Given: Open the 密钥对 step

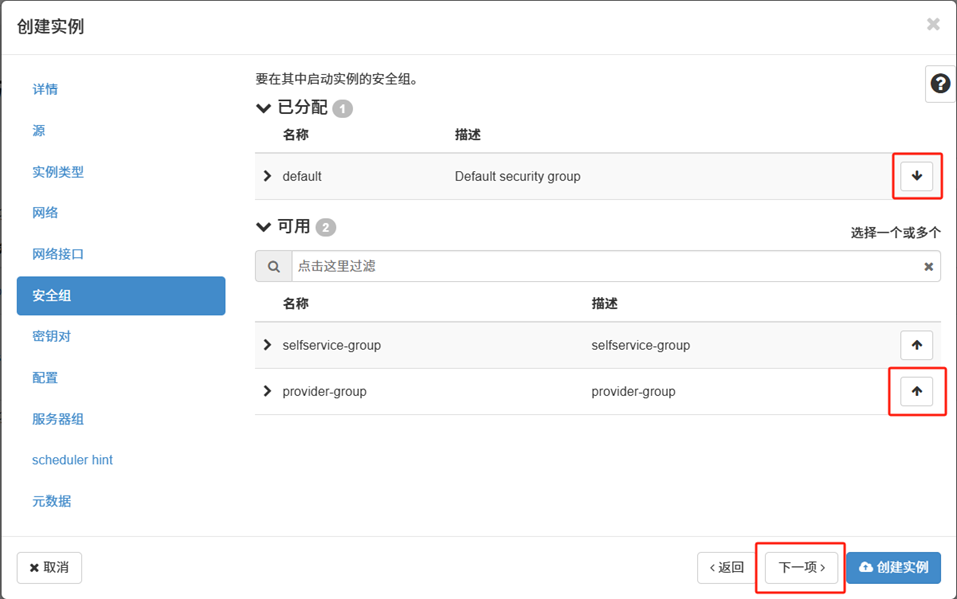Looking at the screenshot, I should coord(51,336).
